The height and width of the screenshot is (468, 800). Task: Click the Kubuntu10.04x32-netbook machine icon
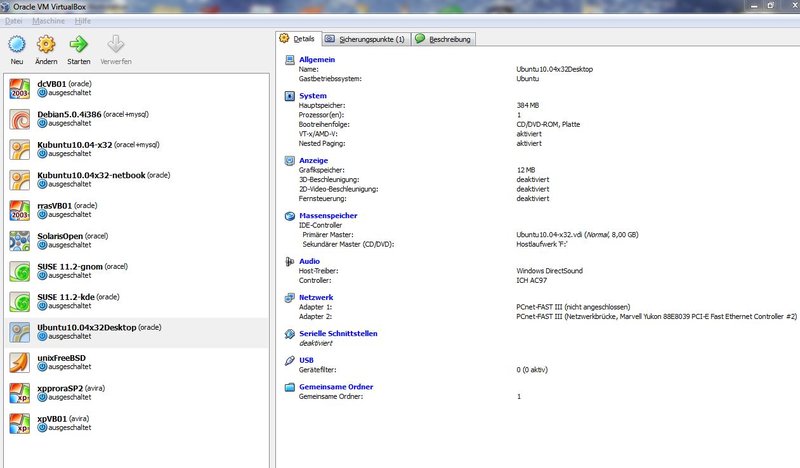click(20, 180)
